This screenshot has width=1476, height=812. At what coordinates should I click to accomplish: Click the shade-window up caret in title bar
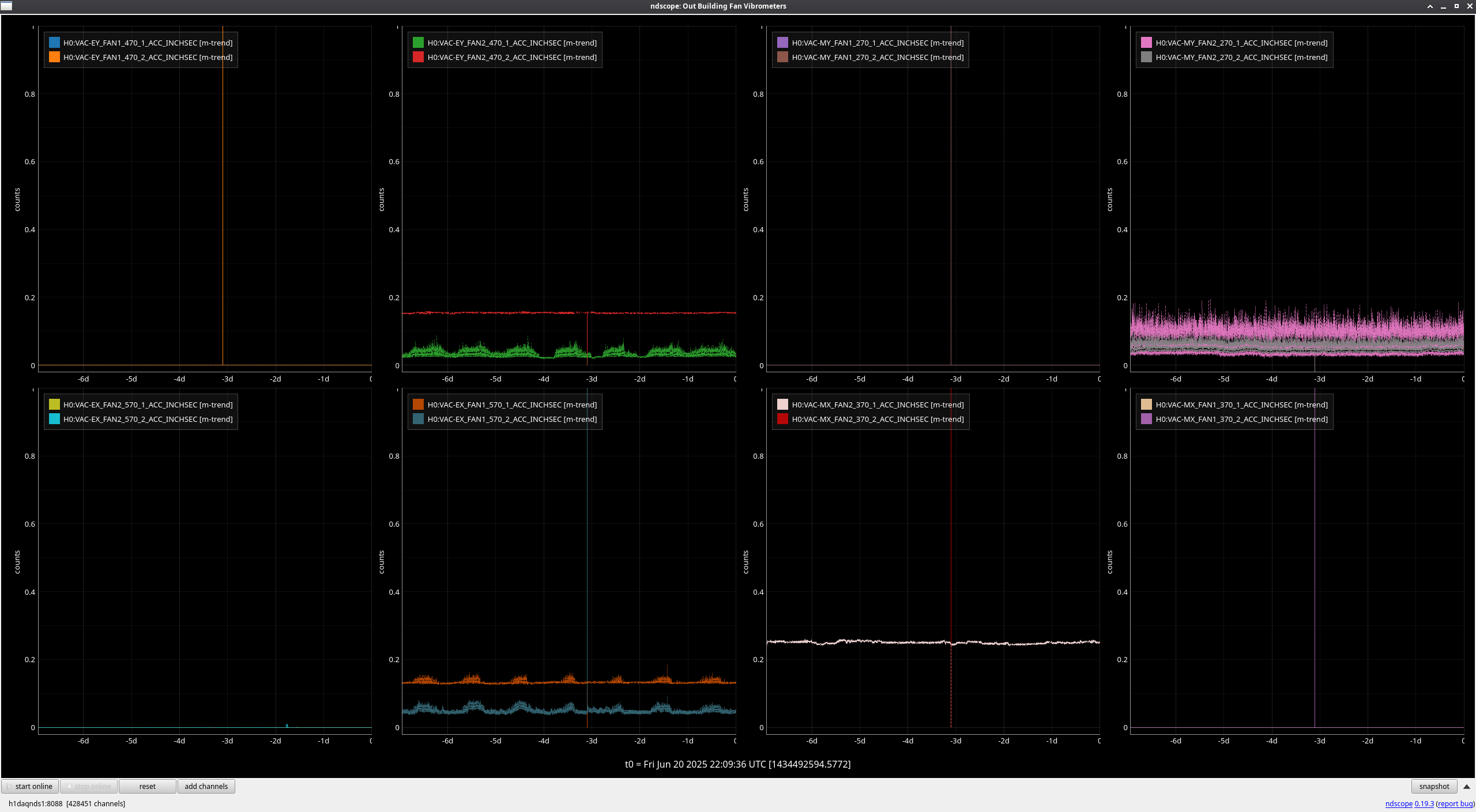1430,6
